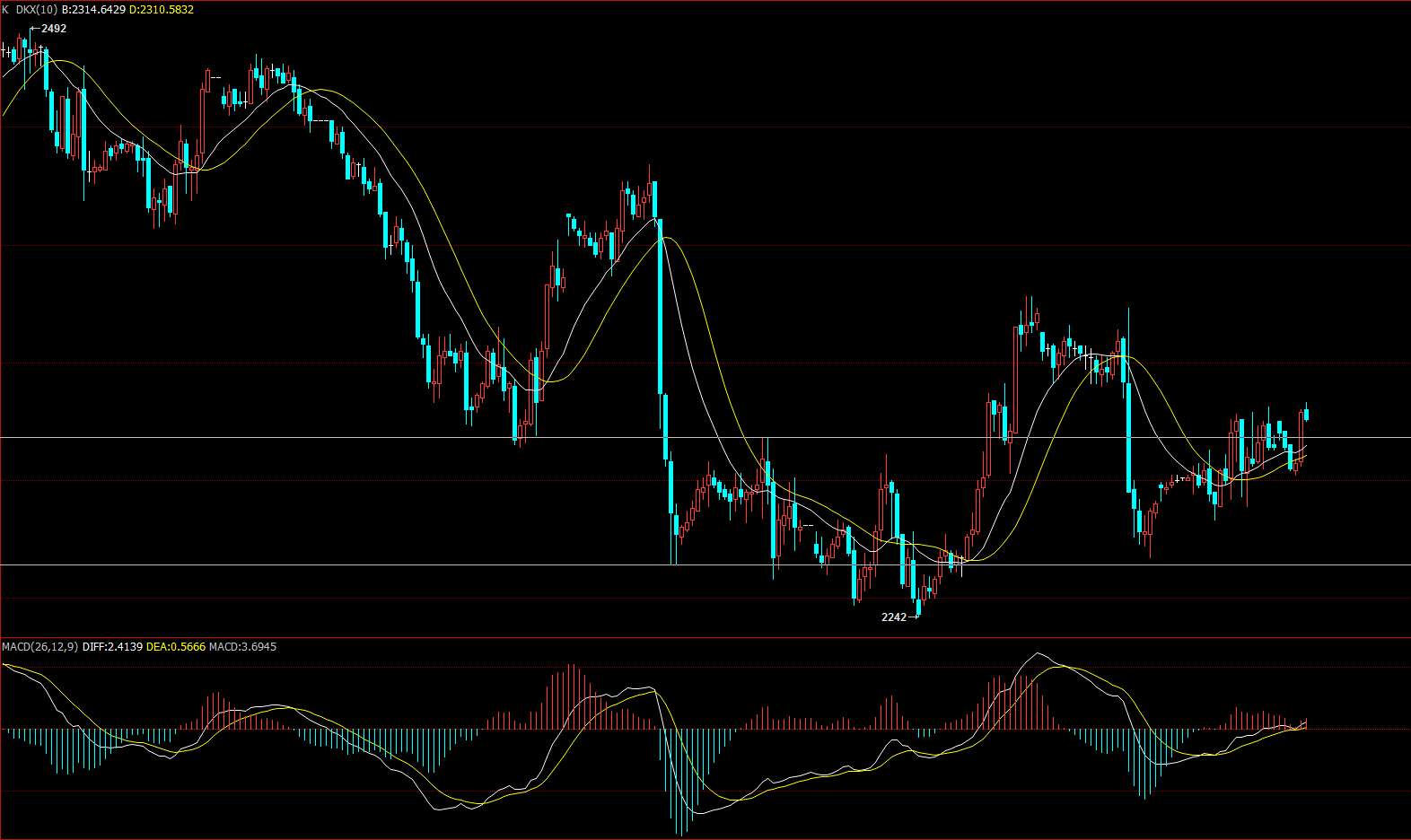Select the B:2314.6429 value readout
Screen dimensions: 1411x840
pos(93,10)
